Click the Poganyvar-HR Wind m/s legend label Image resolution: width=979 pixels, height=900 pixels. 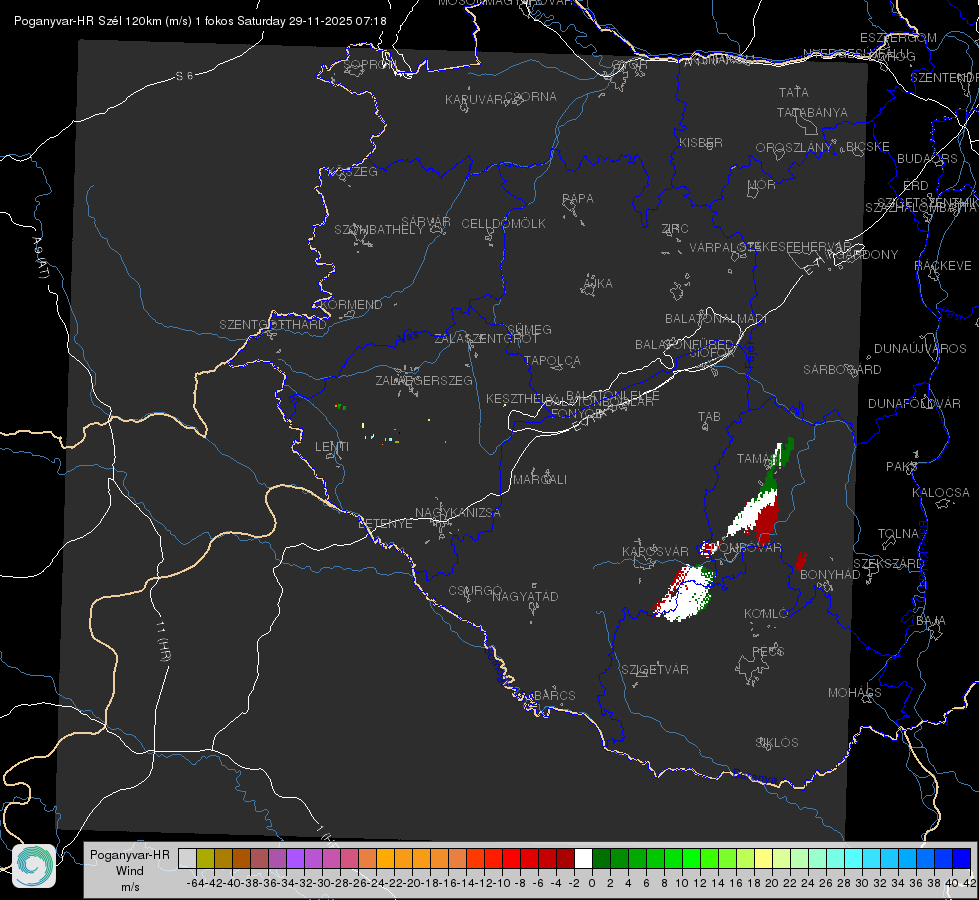pyautogui.click(x=130, y=871)
